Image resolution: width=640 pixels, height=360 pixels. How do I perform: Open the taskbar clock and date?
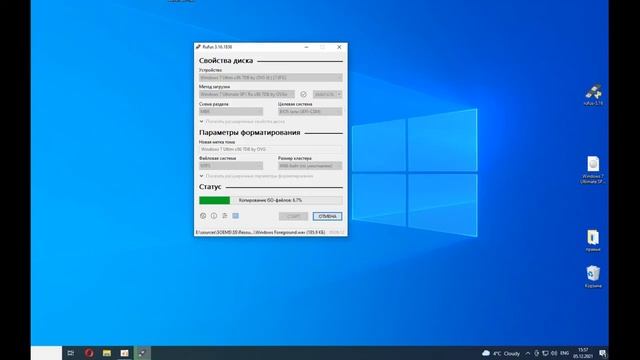pyautogui.click(x=583, y=353)
